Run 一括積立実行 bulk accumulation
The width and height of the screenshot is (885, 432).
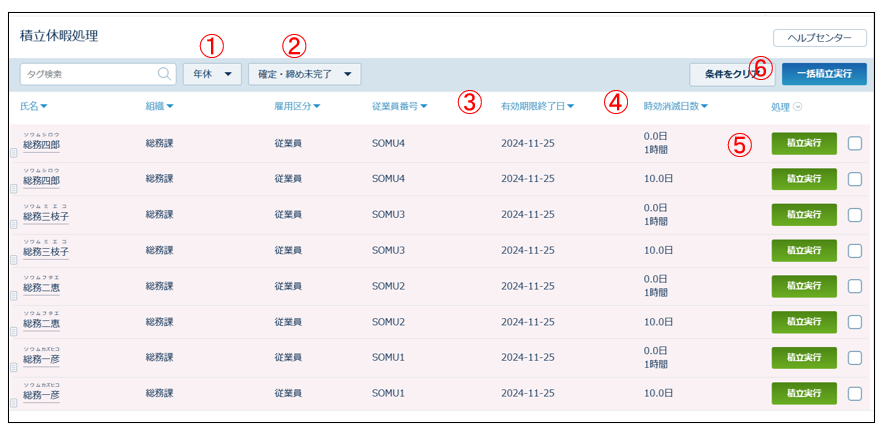(x=824, y=74)
